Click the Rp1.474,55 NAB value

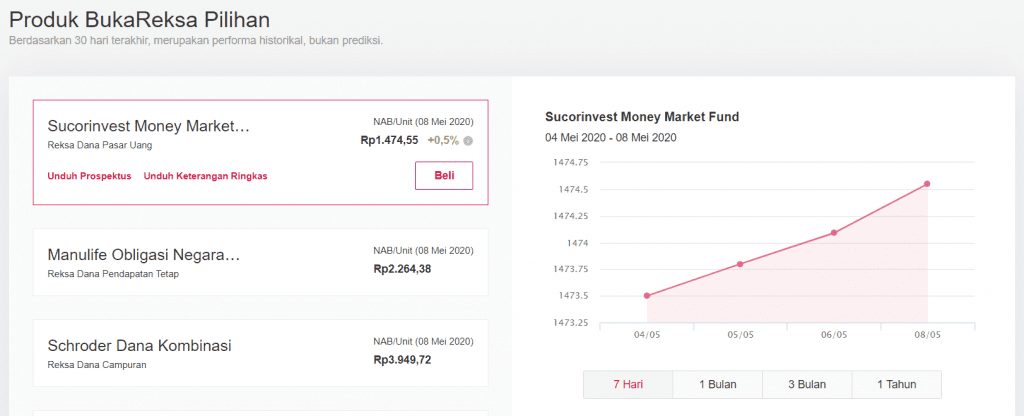(x=389, y=141)
